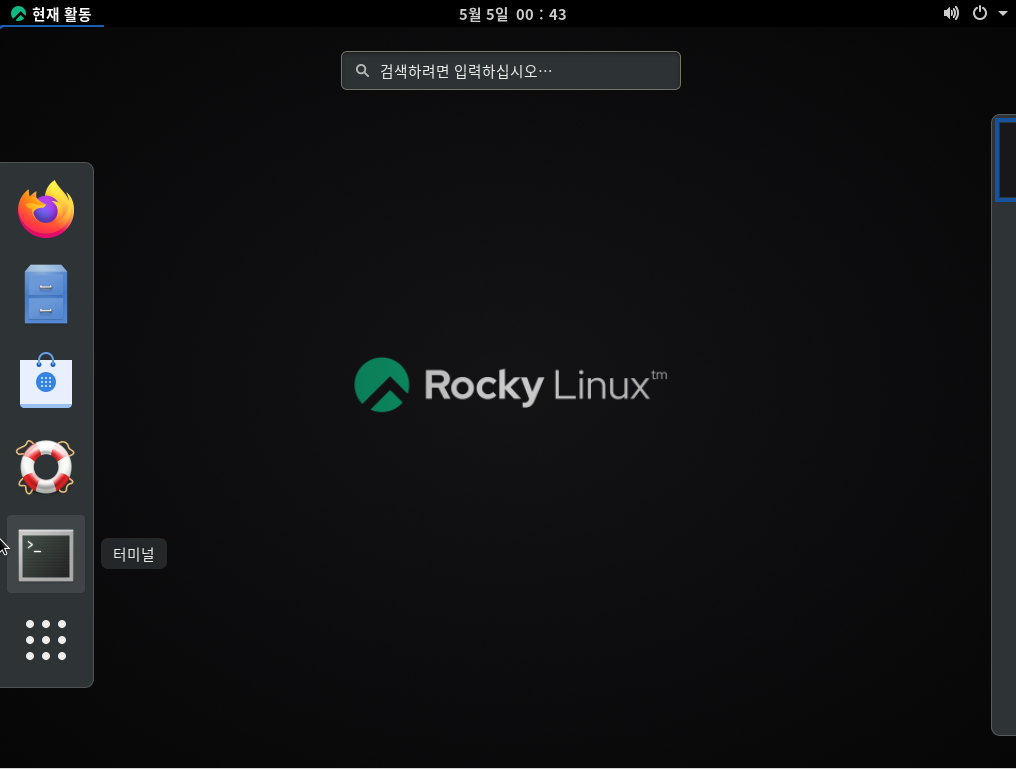Focus the search input field
This screenshot has width=1016, height=769.
[511, 71]
